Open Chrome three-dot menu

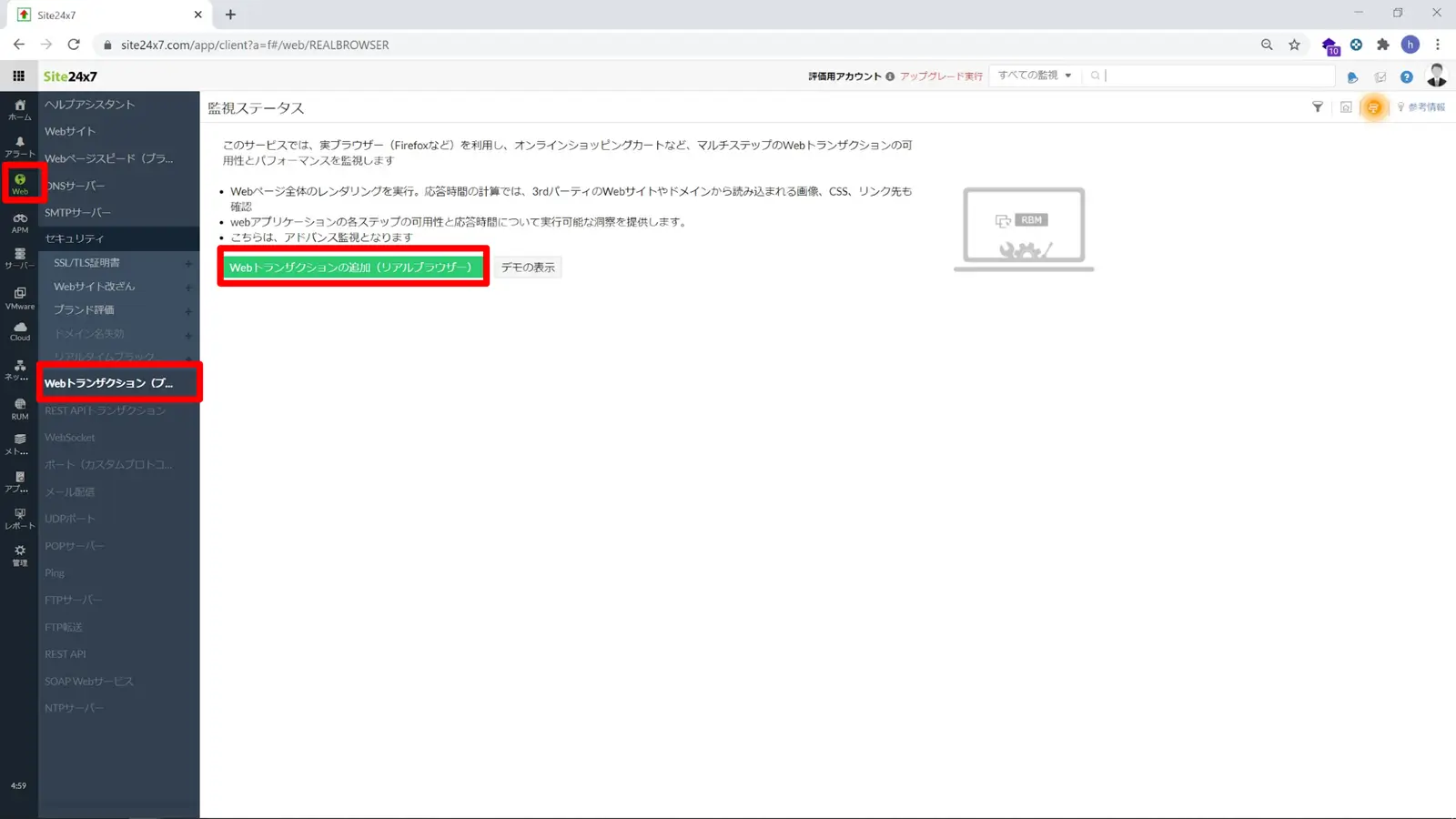click(x=1438, y=45)
